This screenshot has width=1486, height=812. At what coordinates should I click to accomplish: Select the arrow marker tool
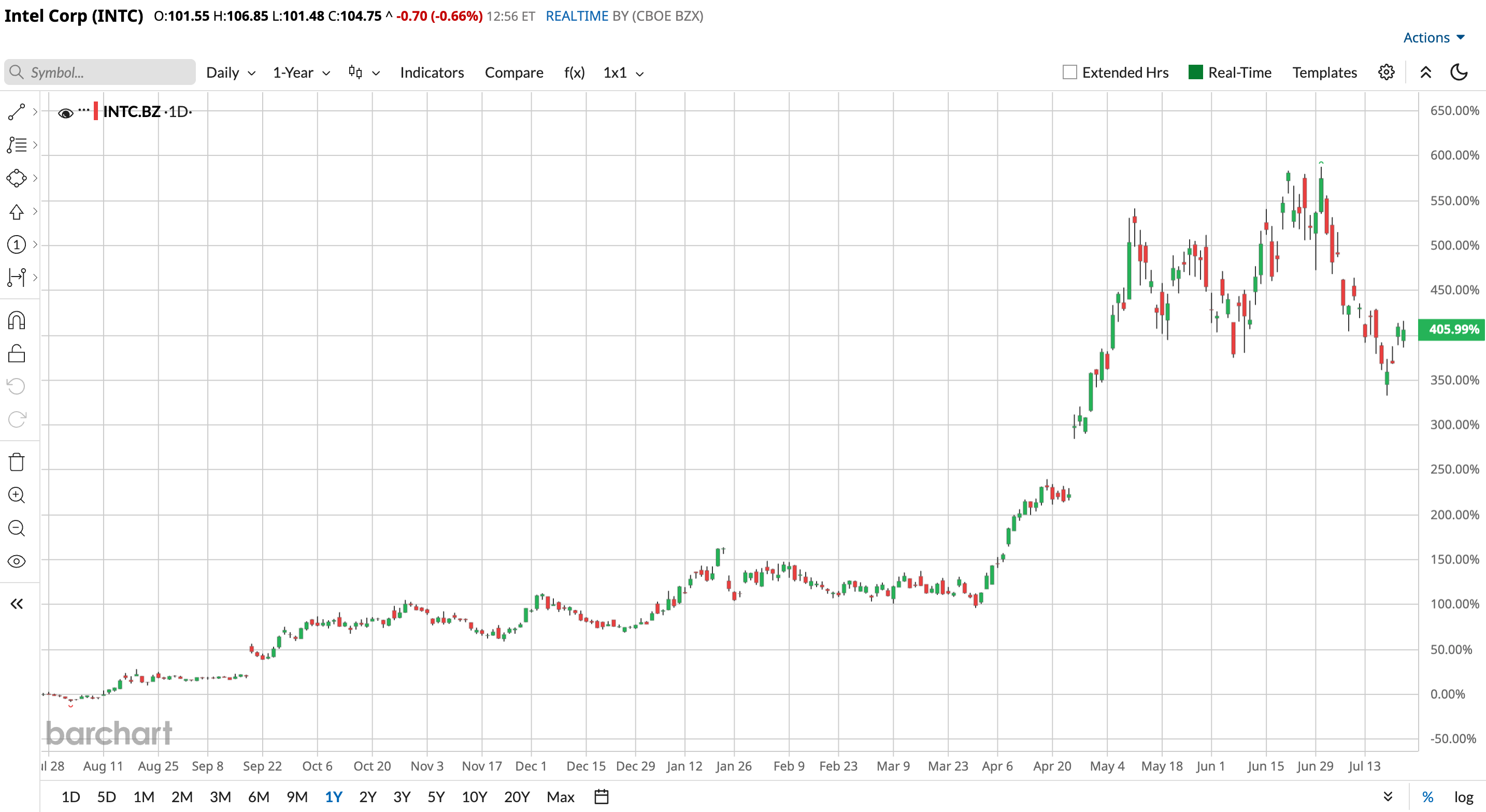pyautogui.click(x=17, y=212)
